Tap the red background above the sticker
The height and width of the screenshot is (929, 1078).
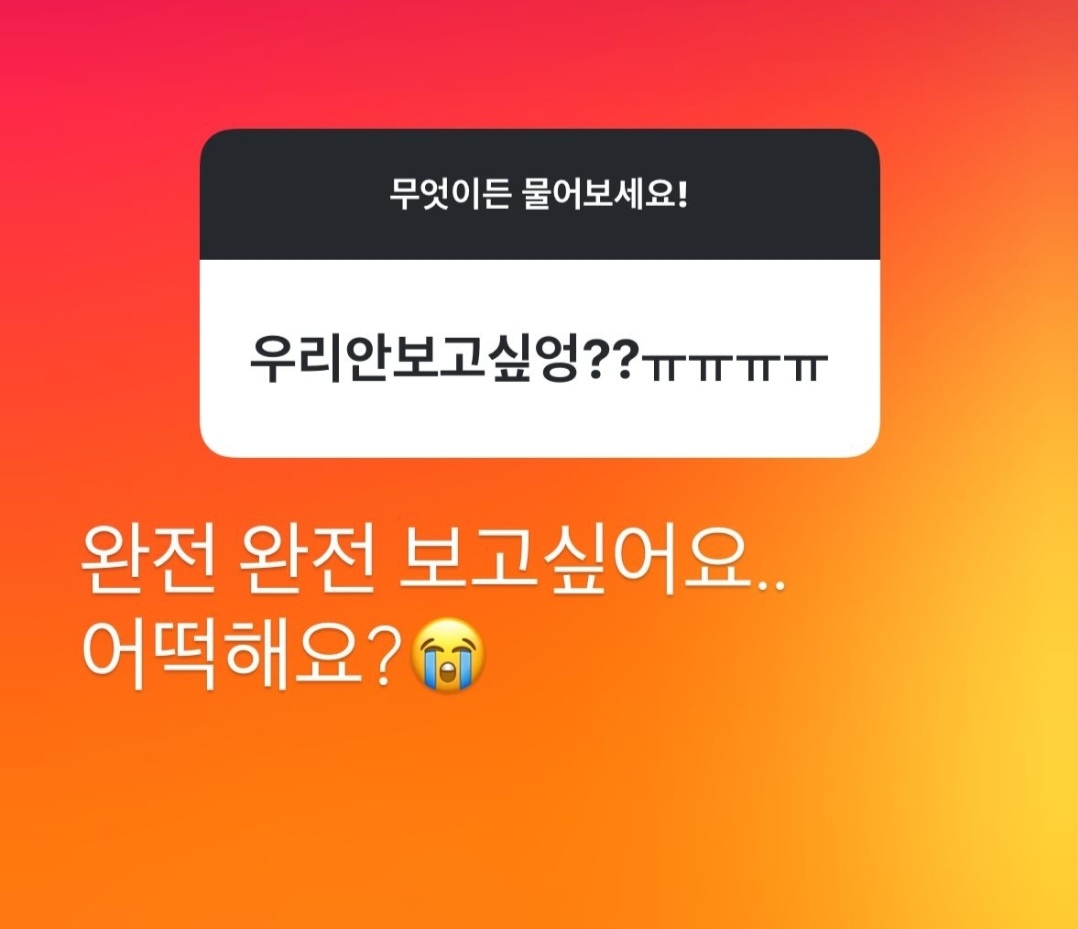pyautogui.click(x=539, y=62)
